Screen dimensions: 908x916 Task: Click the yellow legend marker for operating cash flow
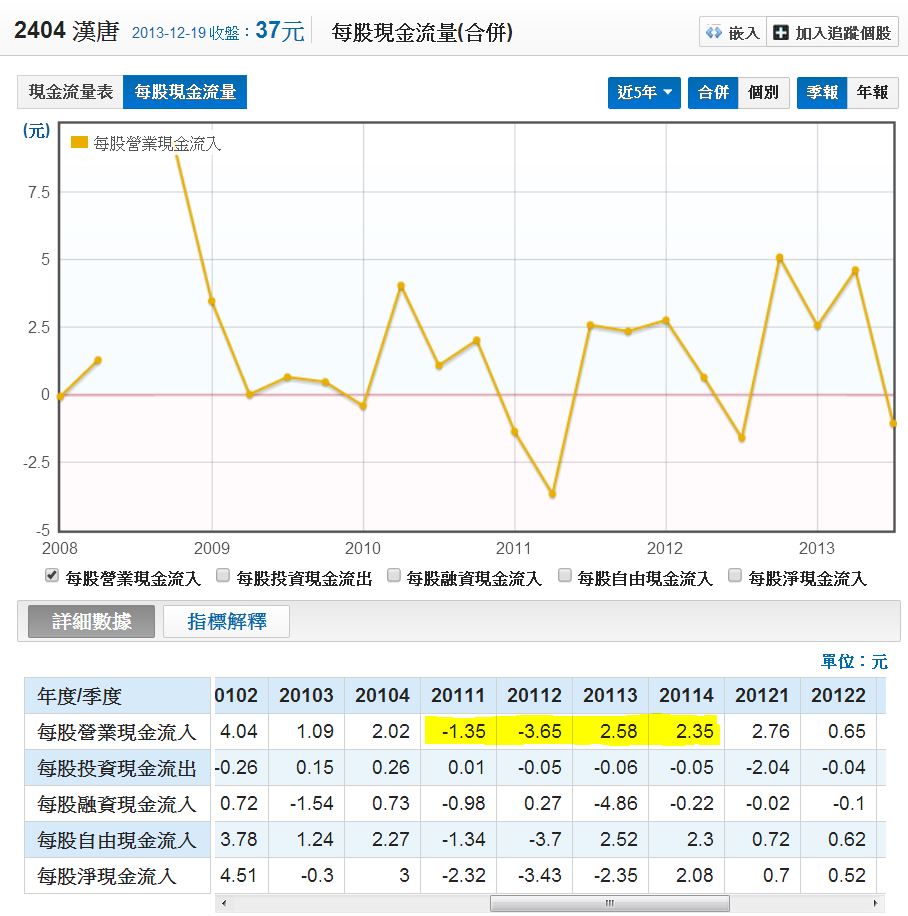pos(79,143)
